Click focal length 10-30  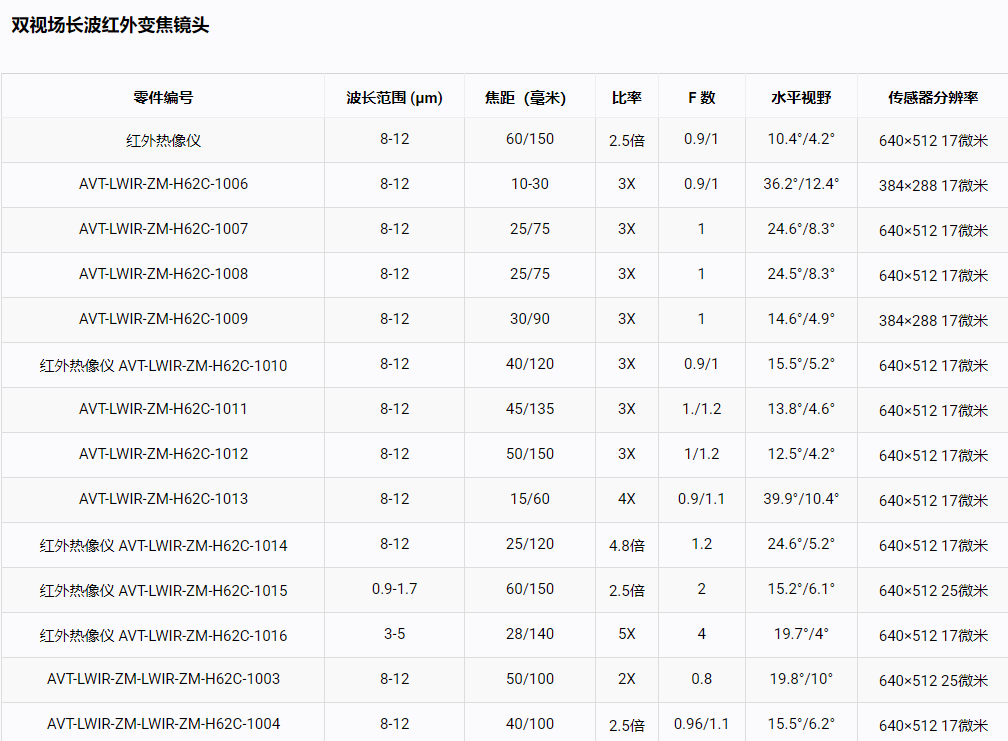[x=530, y=184]
